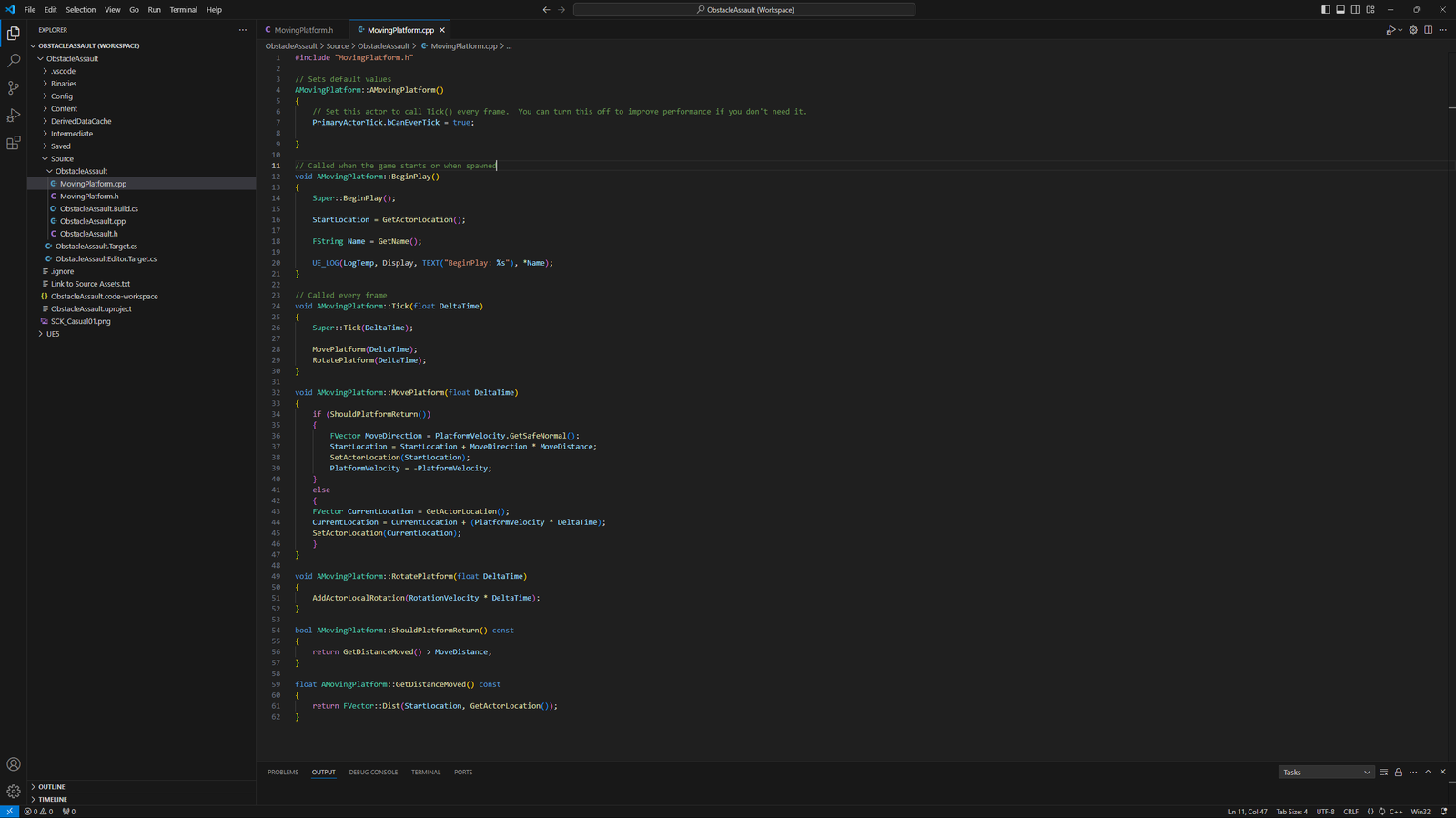Clear the output panel contents
Screen dimensions: 1456x818
(x=1383, y=773)
